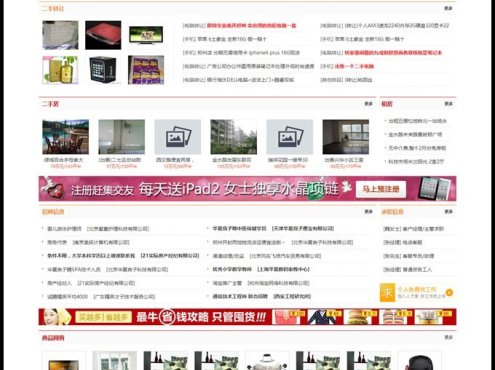Open the 招聘信息 section heading
495x370 pixels.
click(53, 212)
